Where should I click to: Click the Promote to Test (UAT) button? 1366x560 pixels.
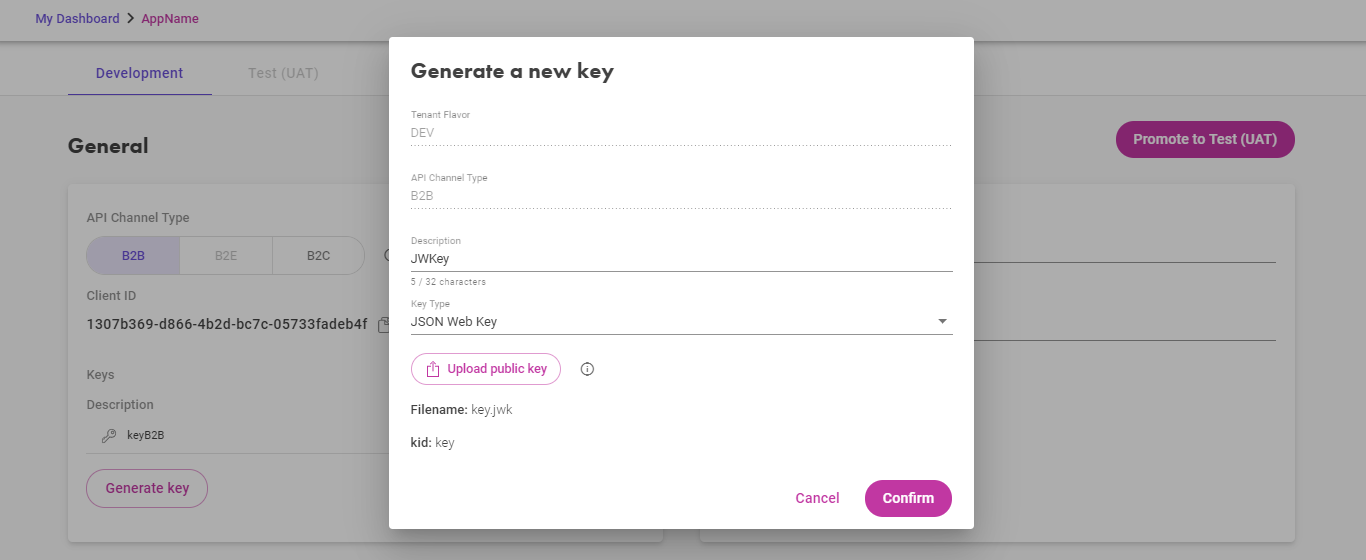click(x=1205, y=140)
